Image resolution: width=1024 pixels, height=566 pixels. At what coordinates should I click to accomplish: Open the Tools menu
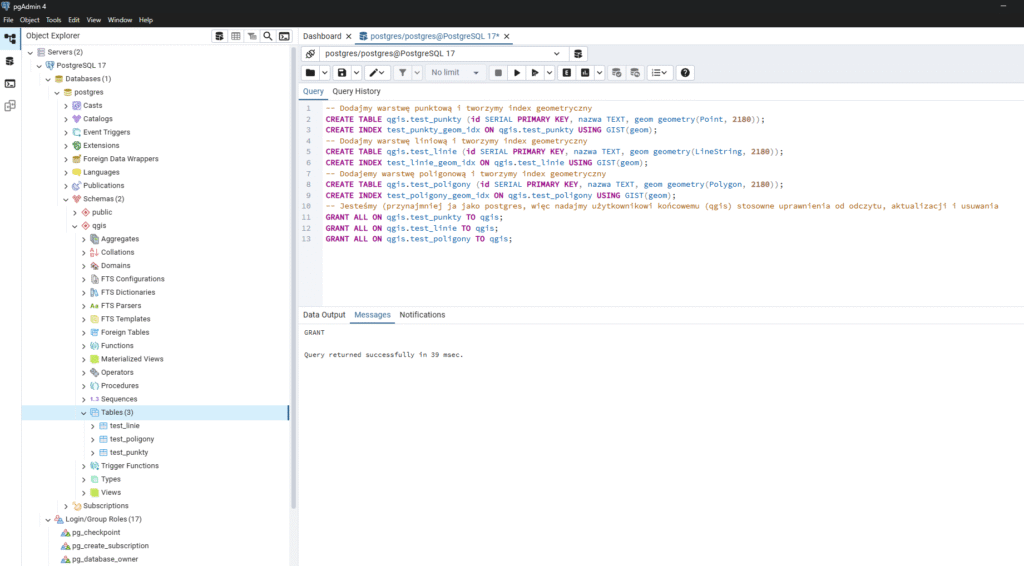(53, 20)
